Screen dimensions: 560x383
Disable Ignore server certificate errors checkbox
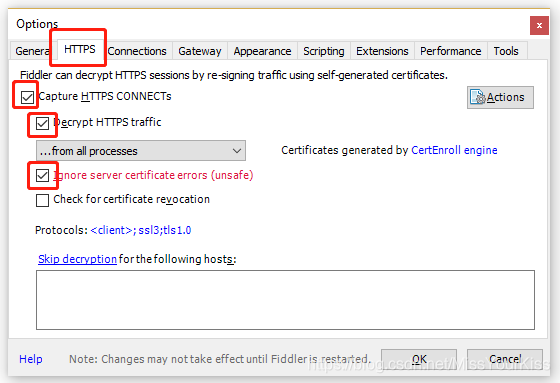(x=42, y=175)
